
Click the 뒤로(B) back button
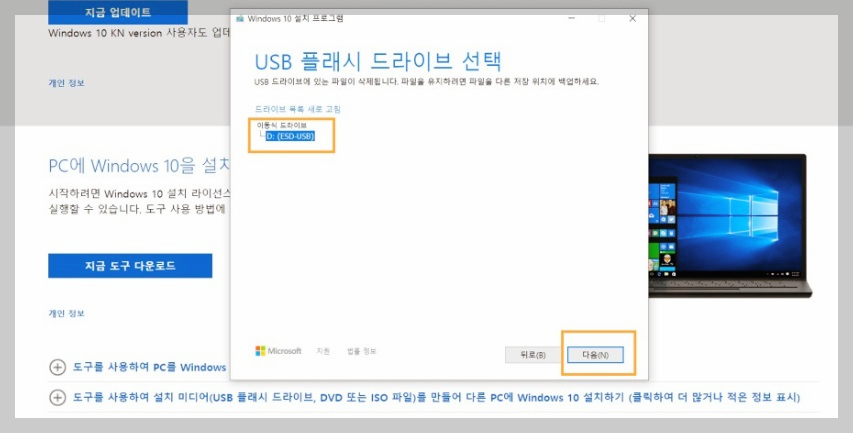(x=533, y=355)
